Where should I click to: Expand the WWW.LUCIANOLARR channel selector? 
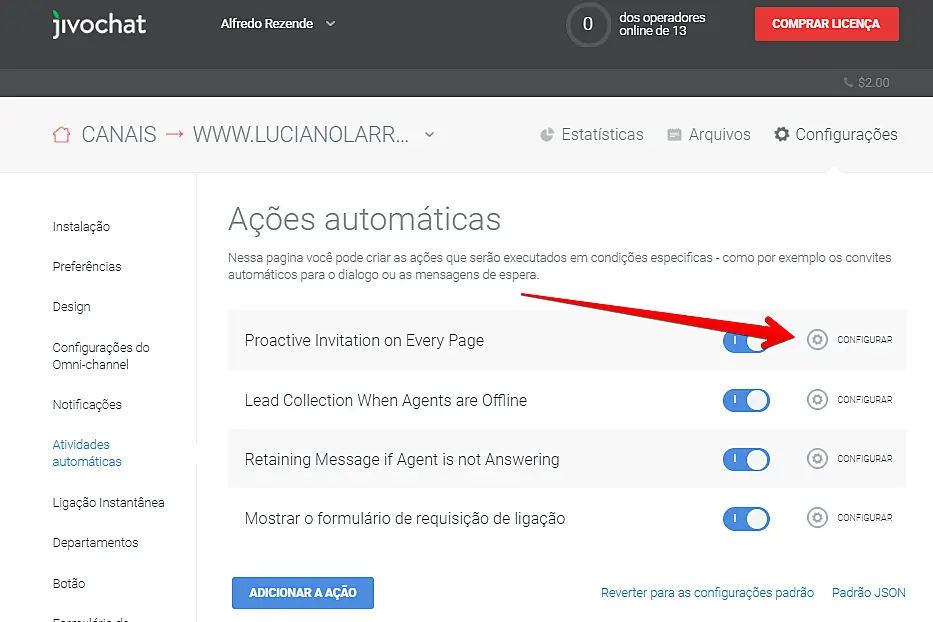click(x=428, y=134)
